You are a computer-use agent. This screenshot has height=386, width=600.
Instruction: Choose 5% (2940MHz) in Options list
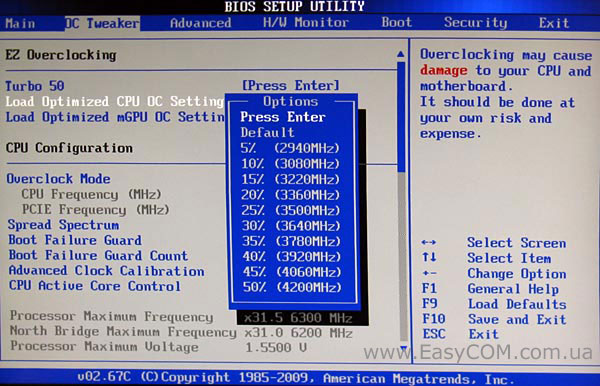[x=290, y=148]
